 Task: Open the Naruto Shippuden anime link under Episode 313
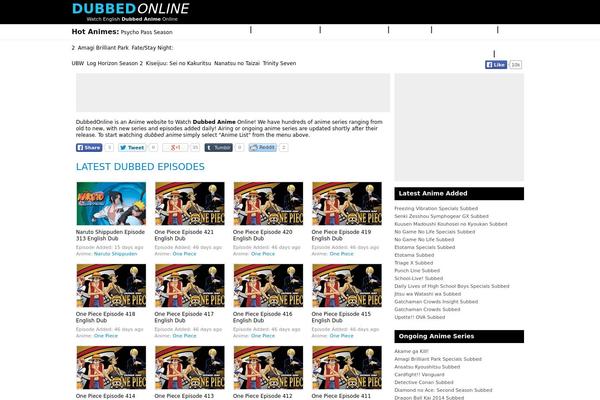coord(116,254)
